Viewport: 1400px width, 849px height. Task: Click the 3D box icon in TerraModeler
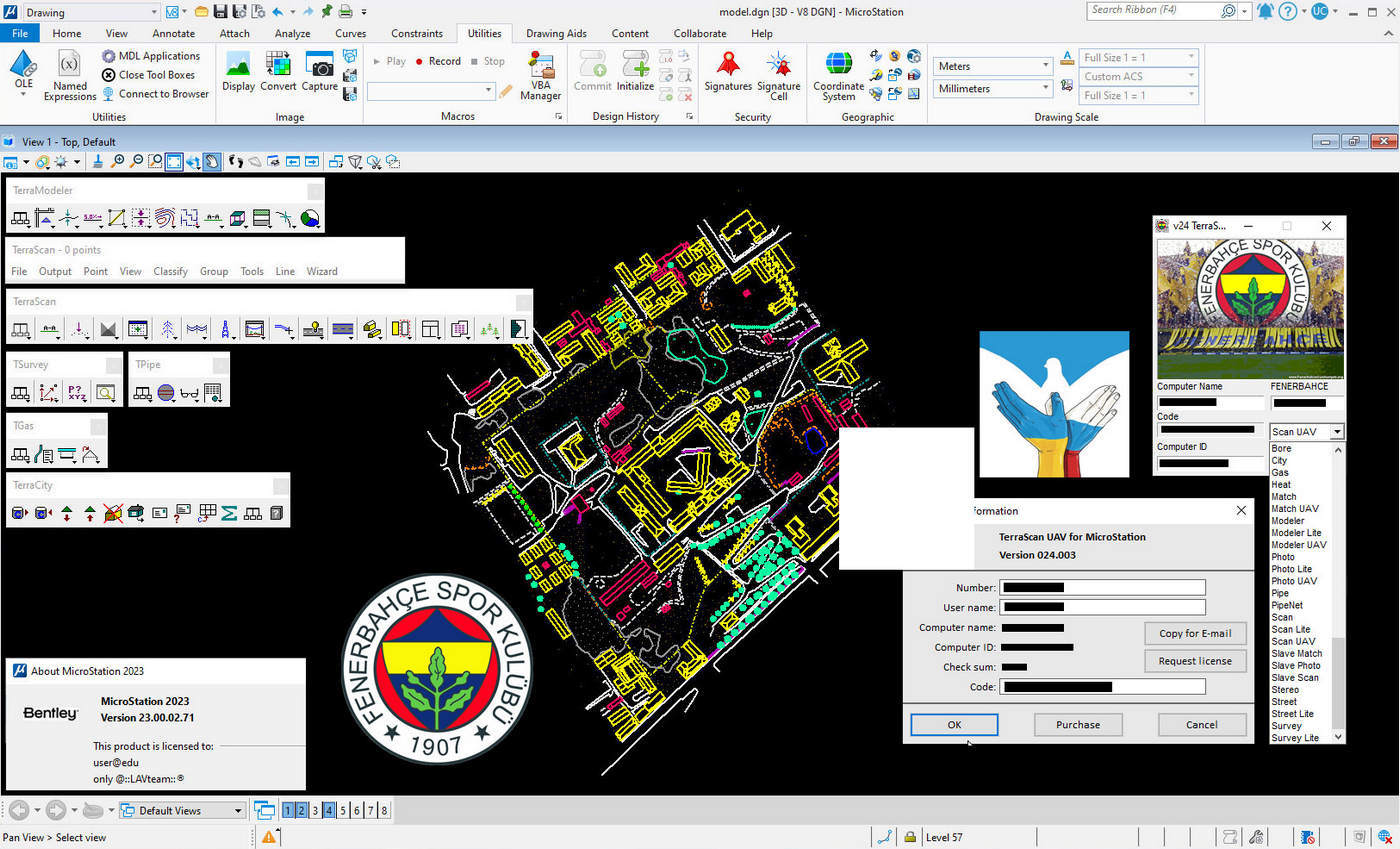click(x=238, y=217)
